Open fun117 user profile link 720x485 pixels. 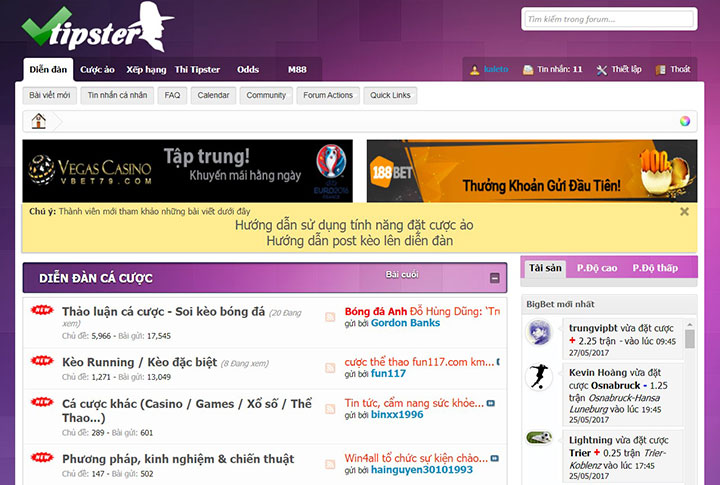(388, 373)
